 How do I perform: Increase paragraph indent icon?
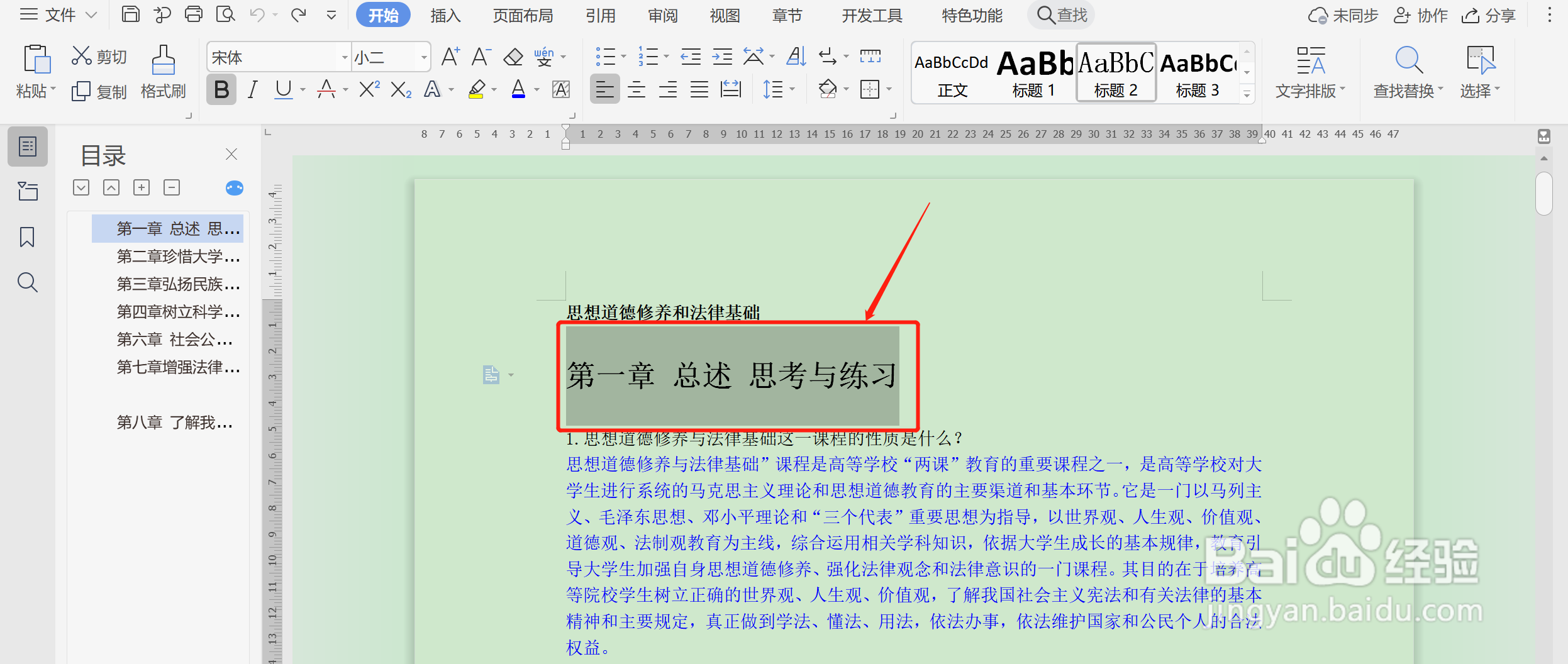[x=722, y=57]
